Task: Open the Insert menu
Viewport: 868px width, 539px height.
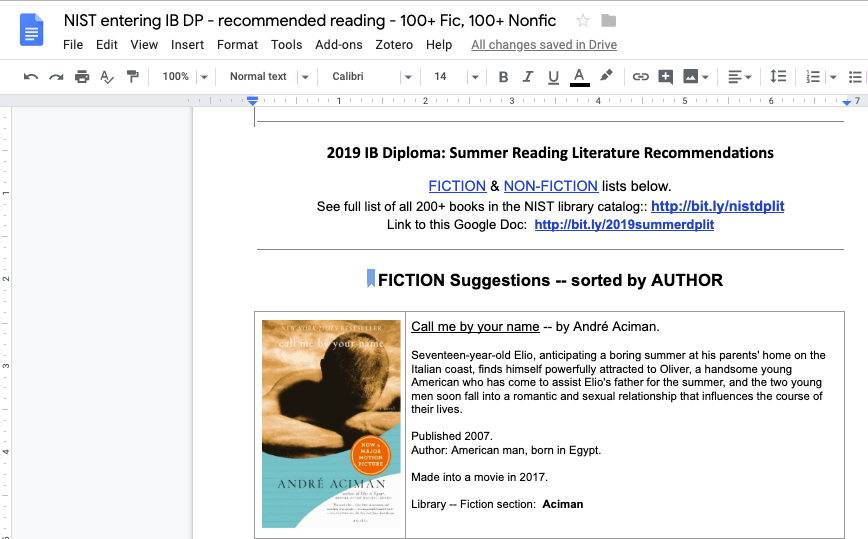Action: 187,45
